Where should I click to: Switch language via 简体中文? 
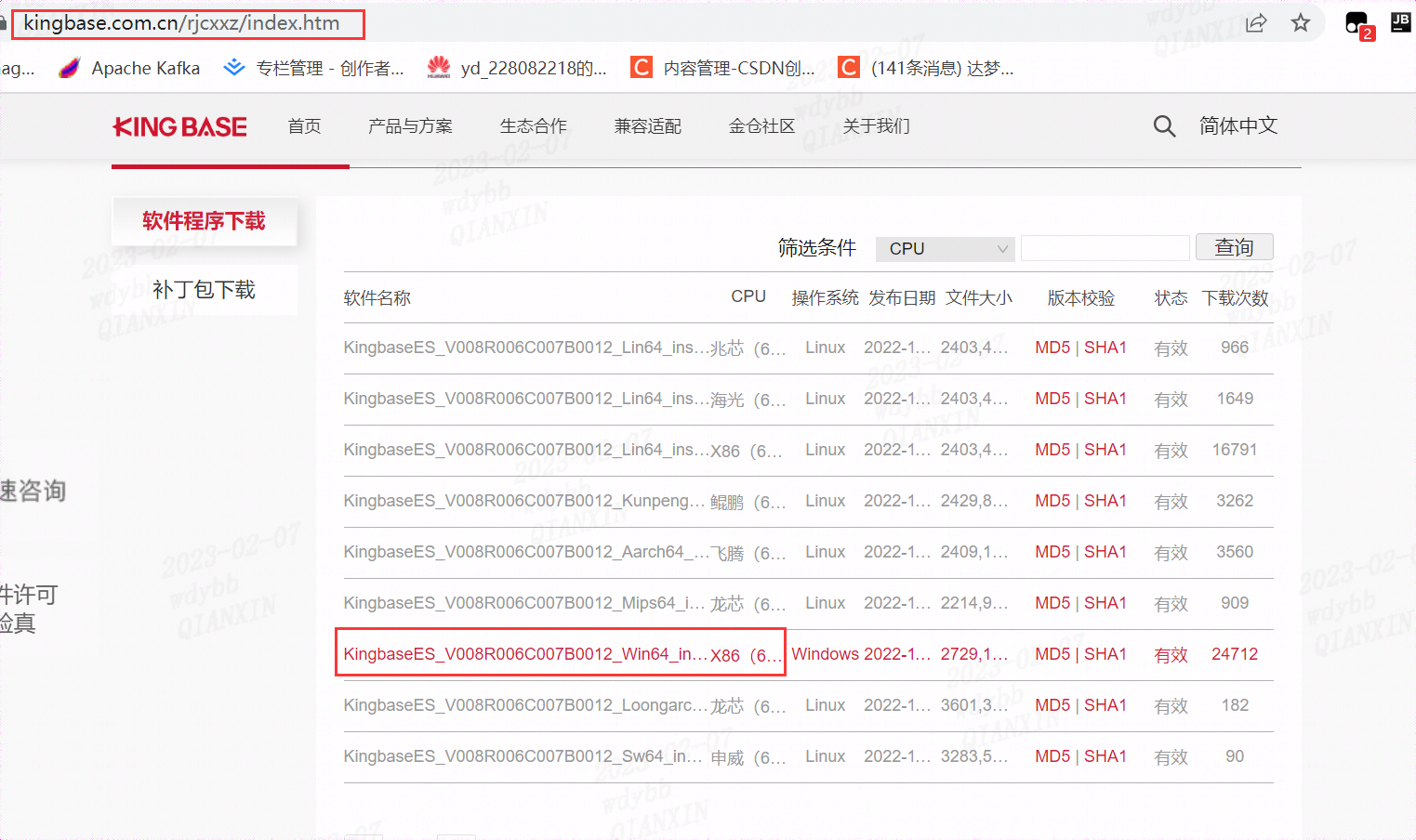(1238, 125)
